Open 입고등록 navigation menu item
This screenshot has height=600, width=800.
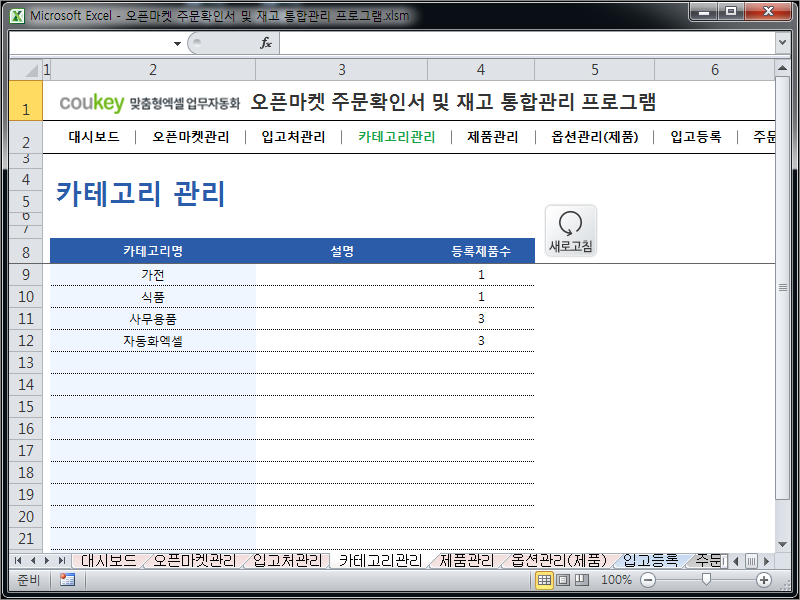tap(696, 137)
